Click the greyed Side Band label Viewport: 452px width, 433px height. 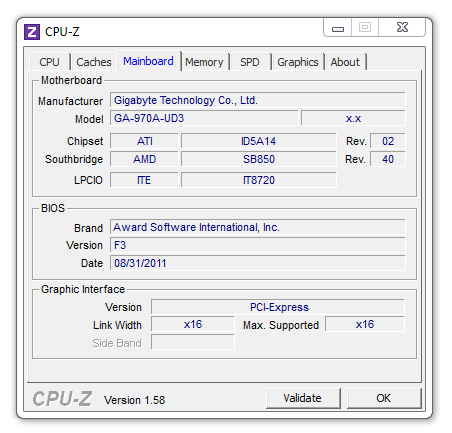(117, 343)
